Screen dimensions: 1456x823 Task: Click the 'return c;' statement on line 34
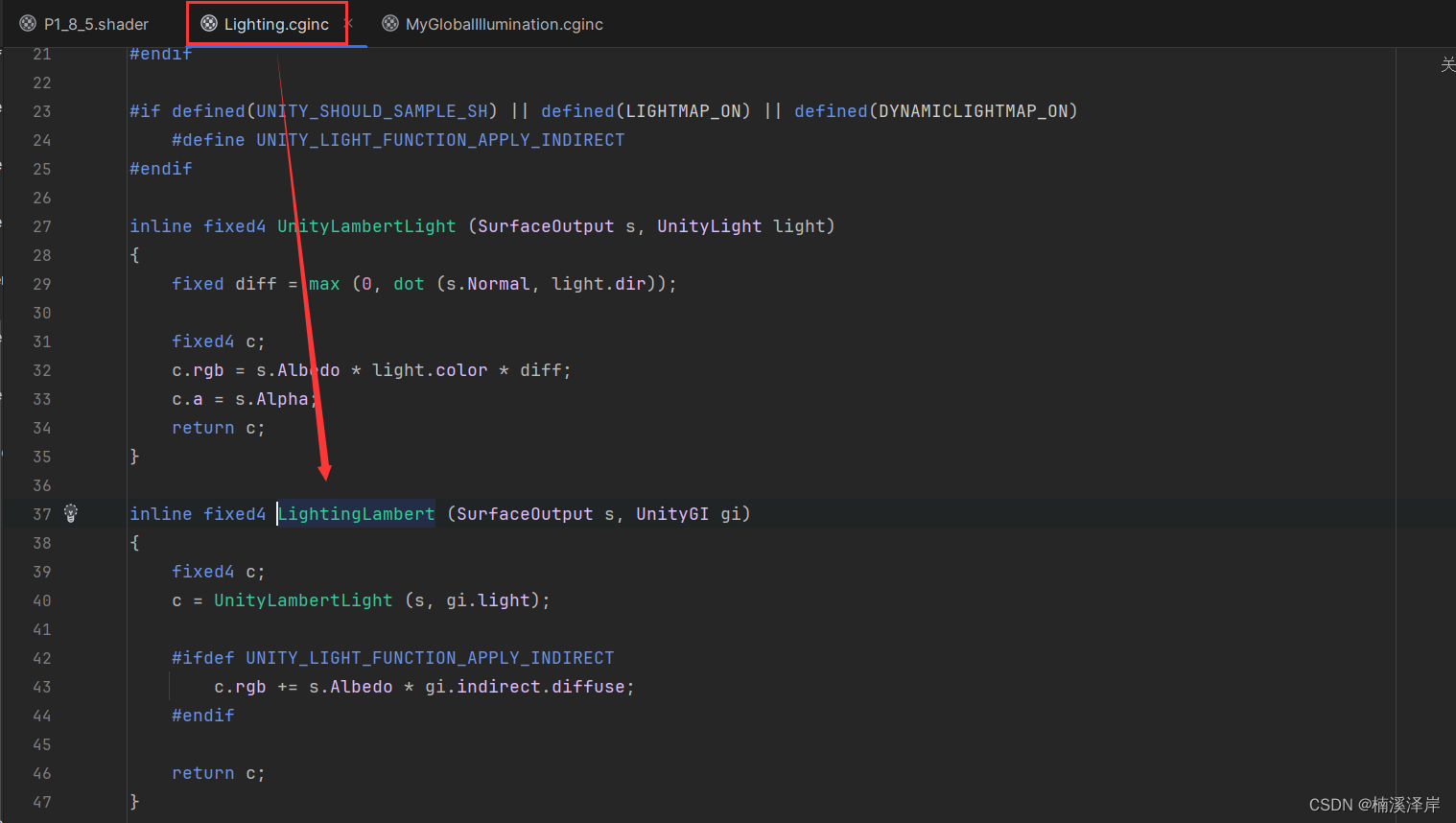(219, 428)
